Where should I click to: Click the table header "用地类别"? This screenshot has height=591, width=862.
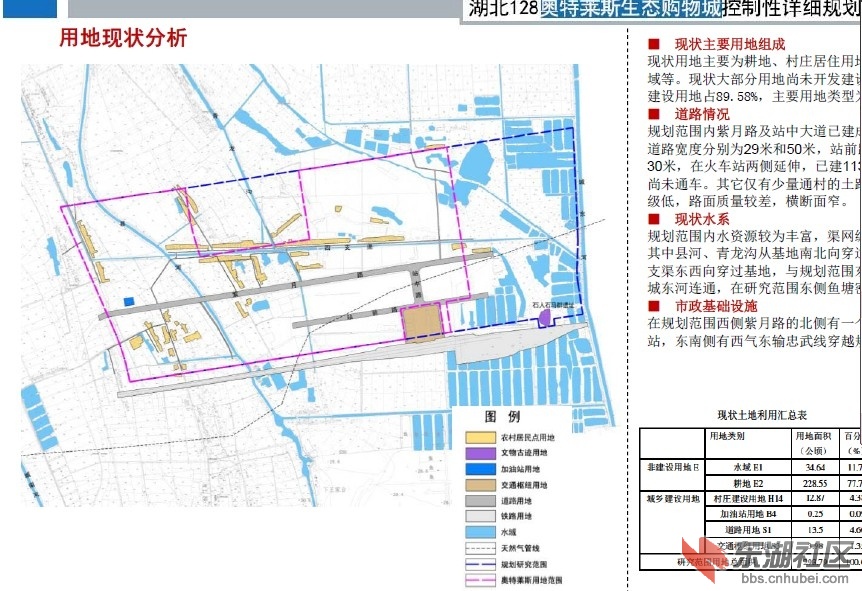point(727,436)
